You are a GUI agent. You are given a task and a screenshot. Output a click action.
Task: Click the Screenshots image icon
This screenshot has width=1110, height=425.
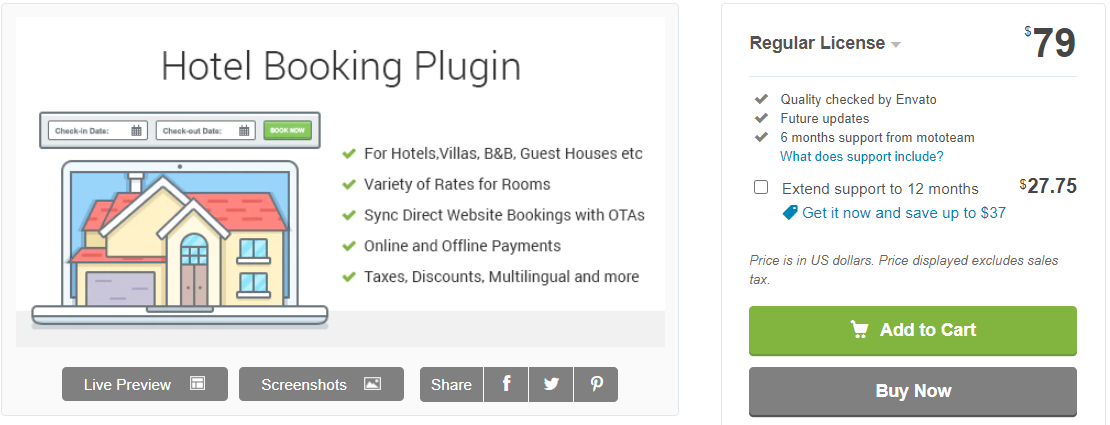(372, 384)
